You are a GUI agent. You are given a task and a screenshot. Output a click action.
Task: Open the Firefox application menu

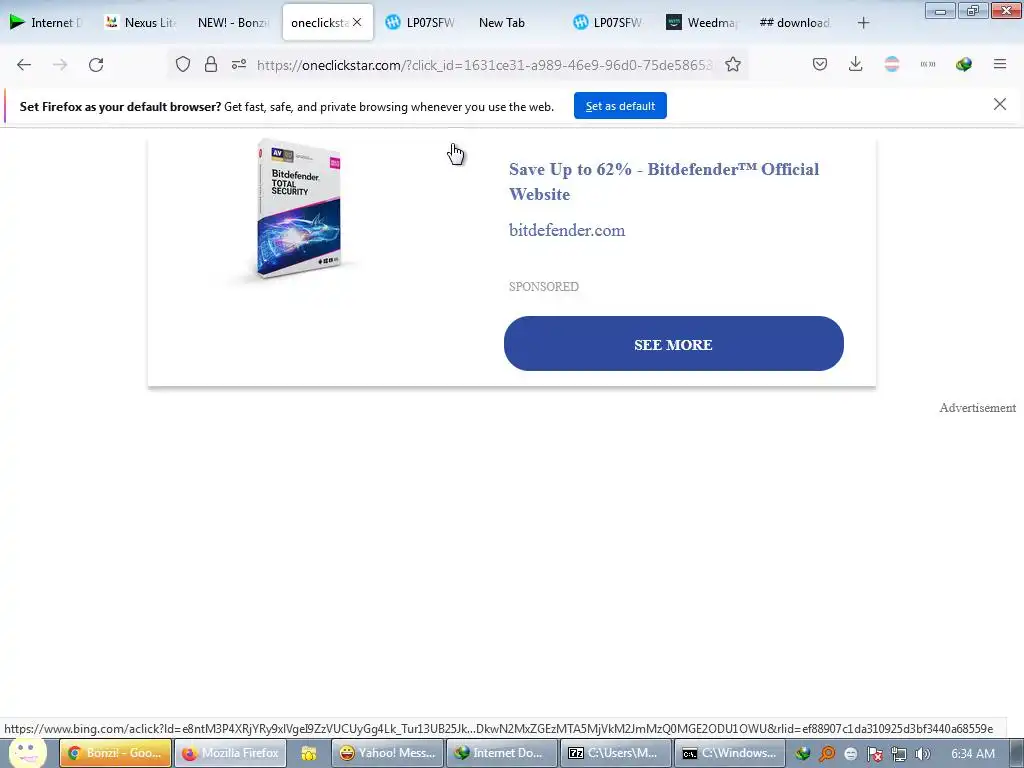click(999, 64)
